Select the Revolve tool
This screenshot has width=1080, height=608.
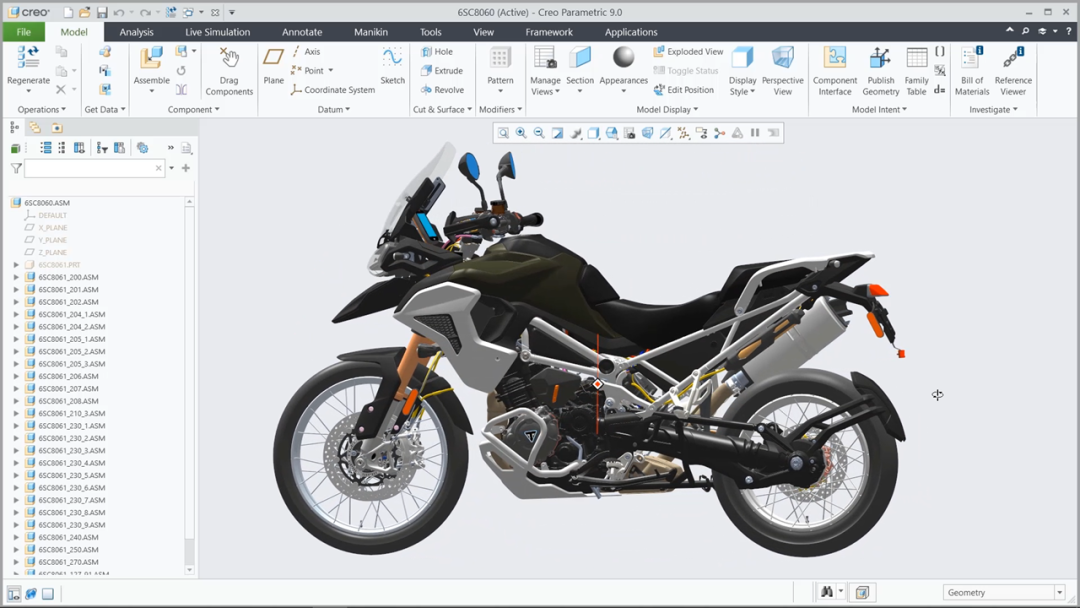click(x=442, y=90)
